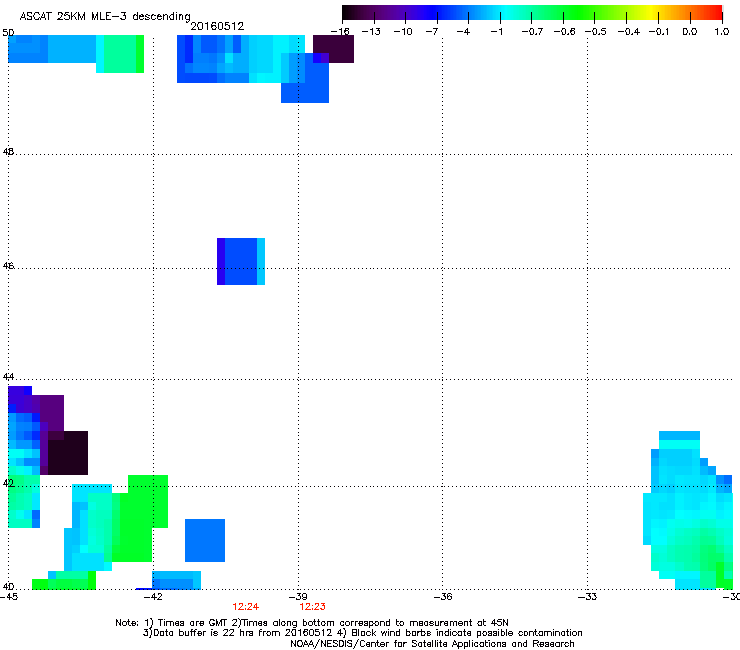Viewport: 740px width, 650px height.
Task: Click the dark black data patch near 43N
Action: (68, 453)
